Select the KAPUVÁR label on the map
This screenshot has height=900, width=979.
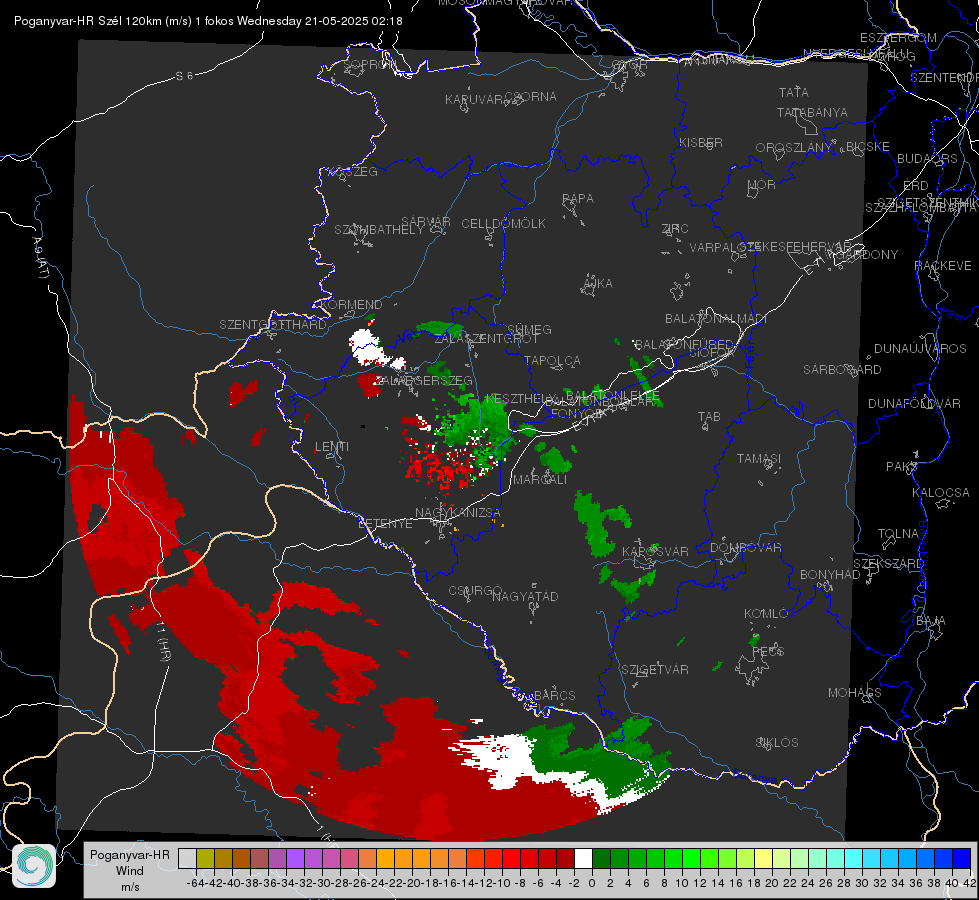pos(475,99)
